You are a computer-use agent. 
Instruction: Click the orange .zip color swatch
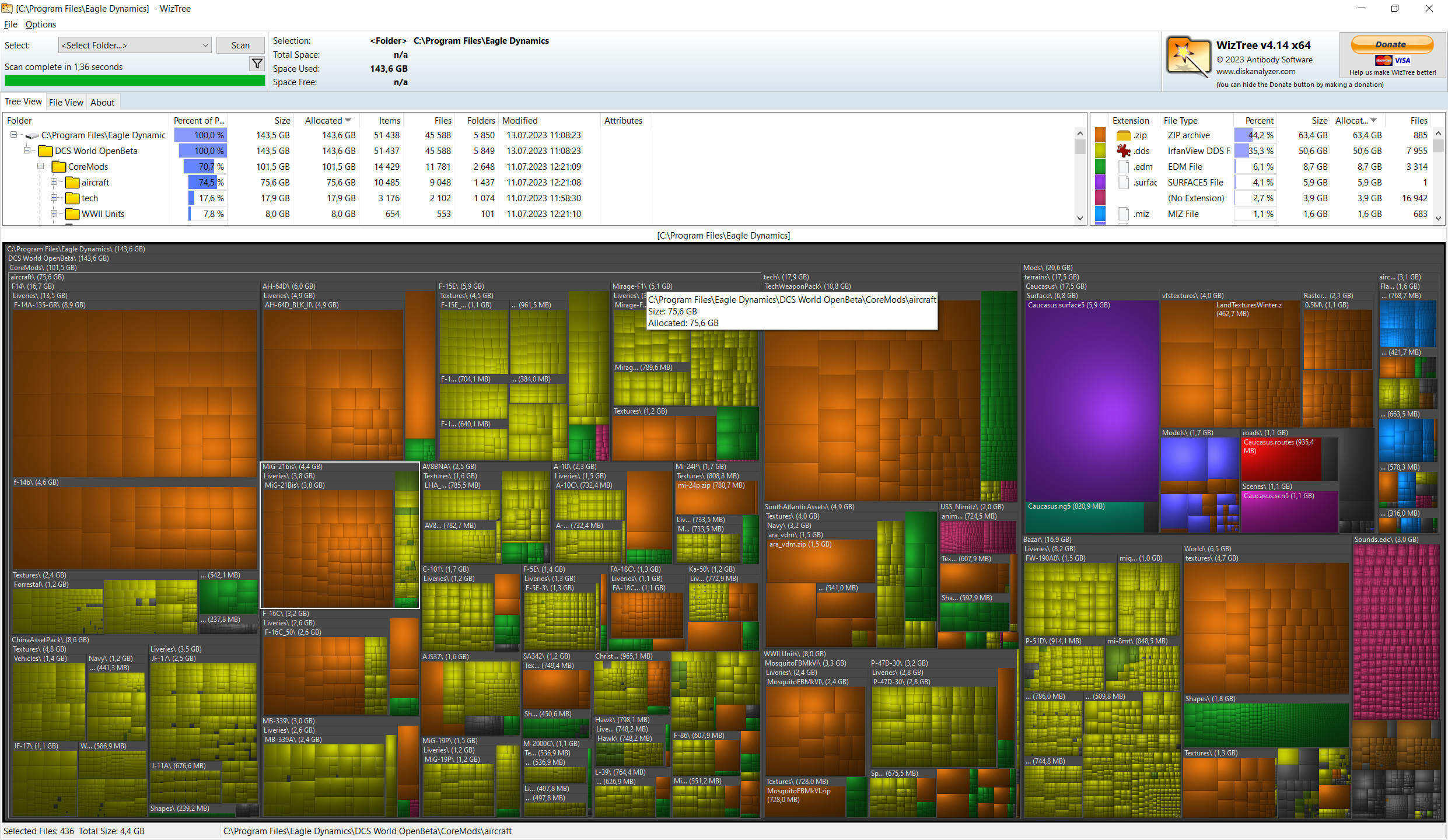tap(1100, 135)
